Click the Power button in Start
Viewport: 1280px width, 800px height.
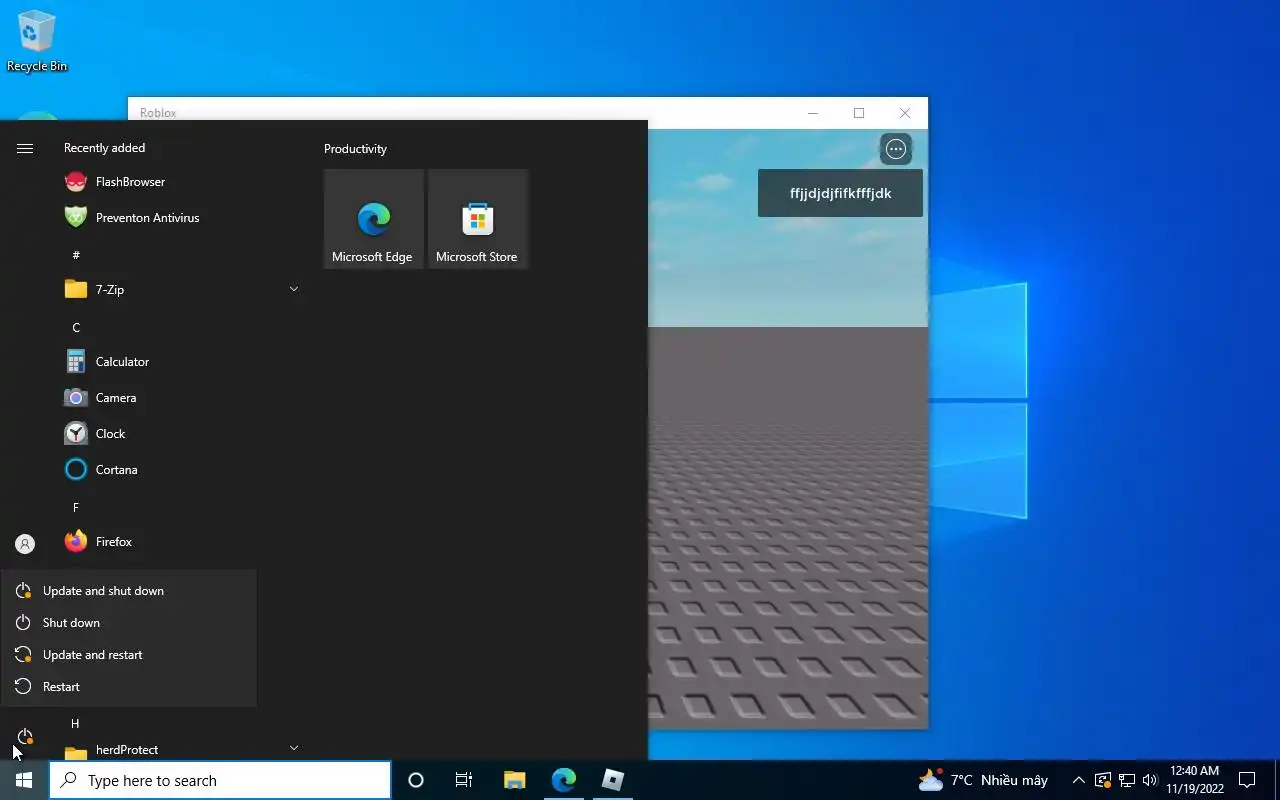25,737
